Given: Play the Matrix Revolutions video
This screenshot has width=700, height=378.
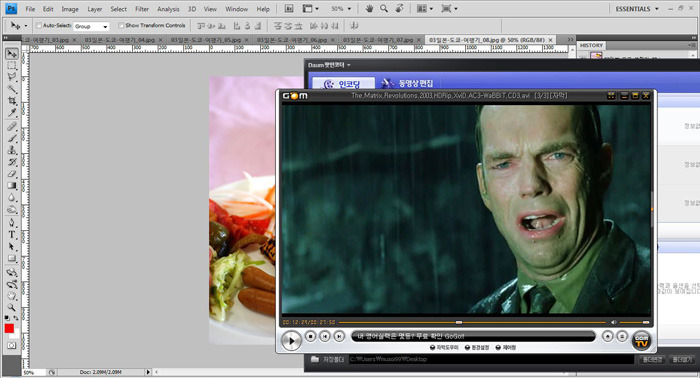Looking at the screenshot, I should pyautogui.click(x=291, y=341).
